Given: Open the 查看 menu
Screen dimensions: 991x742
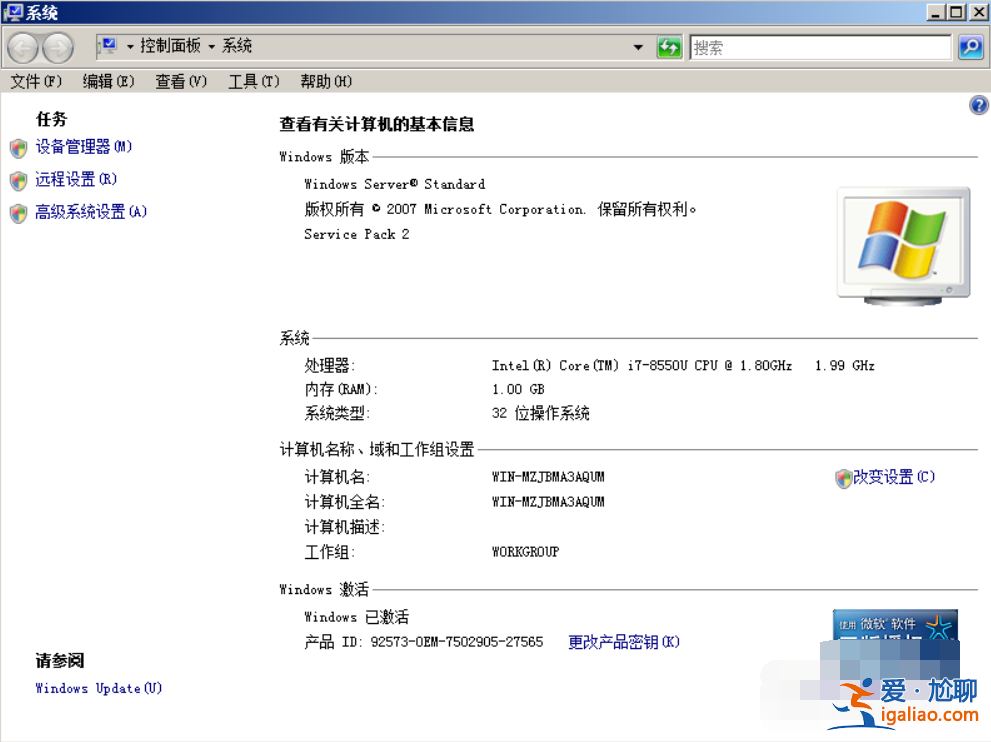Looking at the screenshot, I should tap(179, 81).
